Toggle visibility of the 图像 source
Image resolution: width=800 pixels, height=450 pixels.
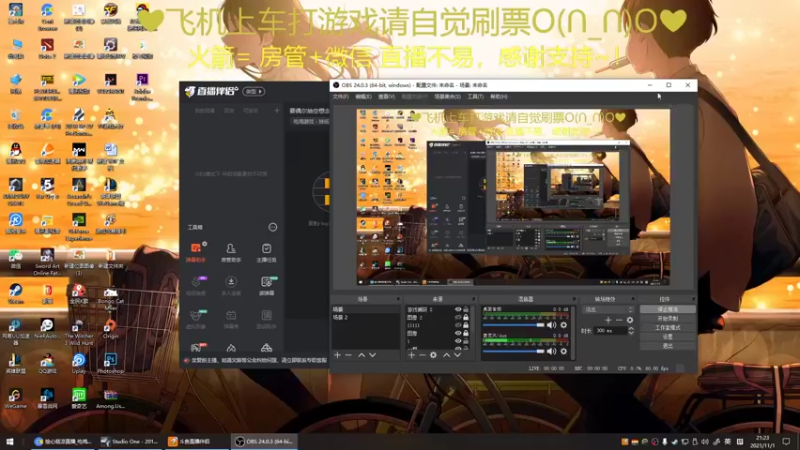(x=458, y=333)
